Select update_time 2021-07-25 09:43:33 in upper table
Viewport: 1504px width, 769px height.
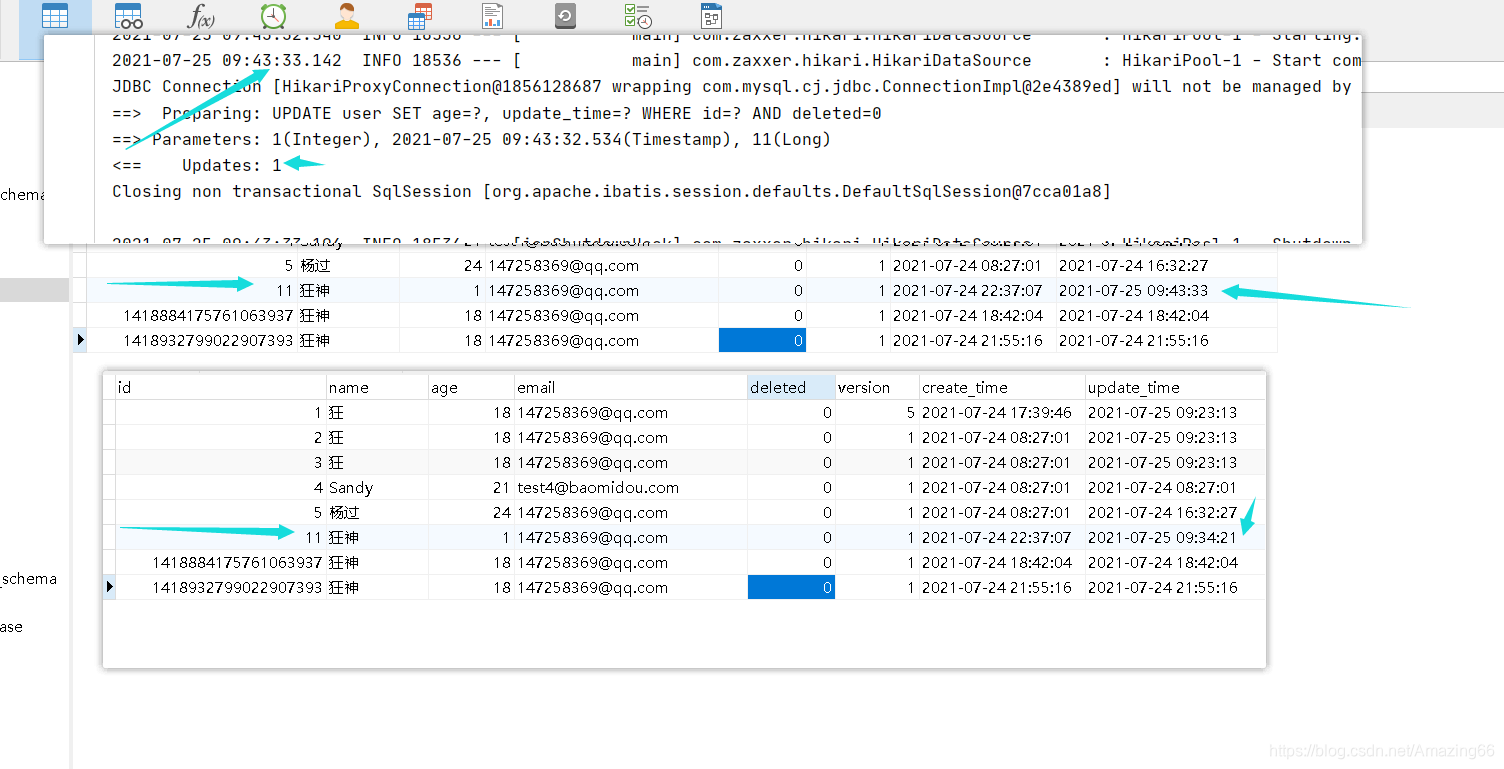1166,291
